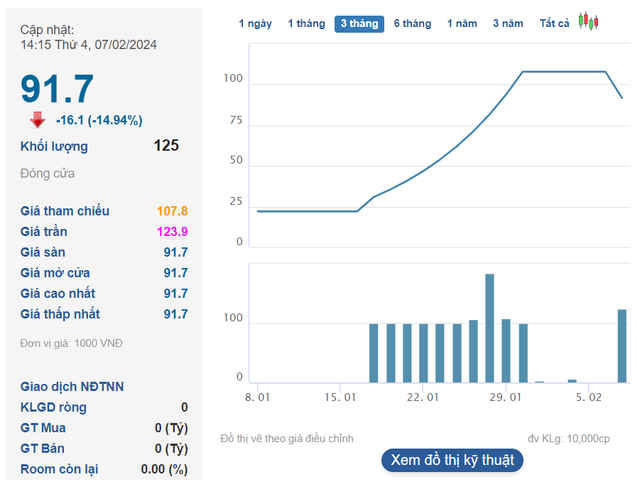Switch chart to '1 năm' range
This screenshot has height=482, width=640.
click(462, 23)
